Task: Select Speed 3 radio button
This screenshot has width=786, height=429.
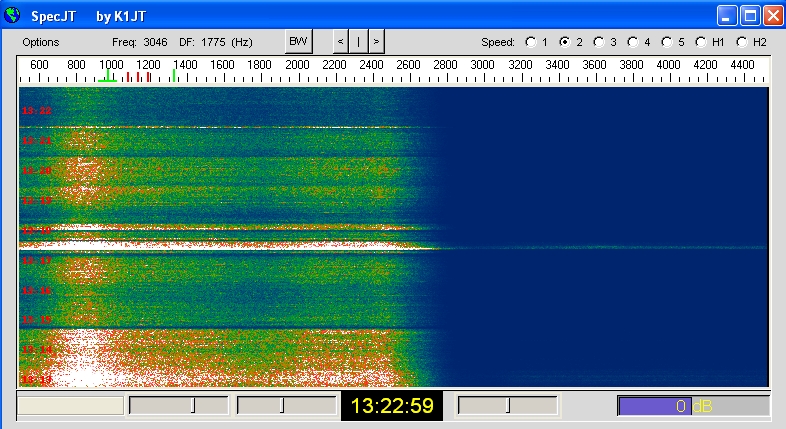Action: 599,42
